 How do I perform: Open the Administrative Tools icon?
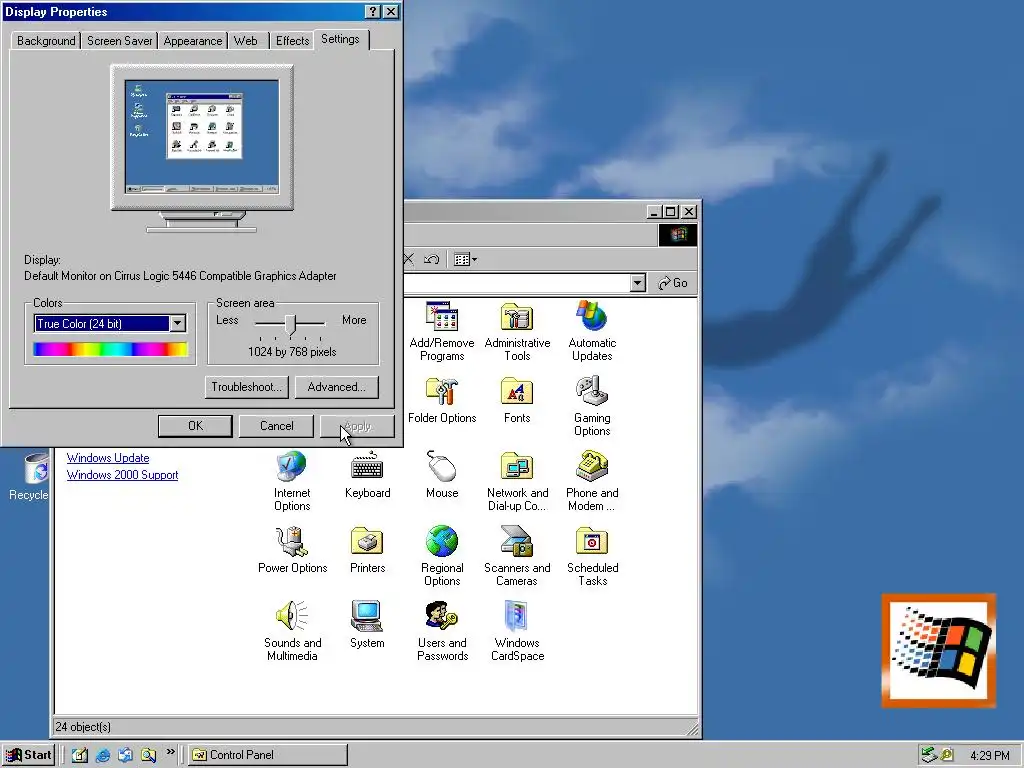coord(517,331)
